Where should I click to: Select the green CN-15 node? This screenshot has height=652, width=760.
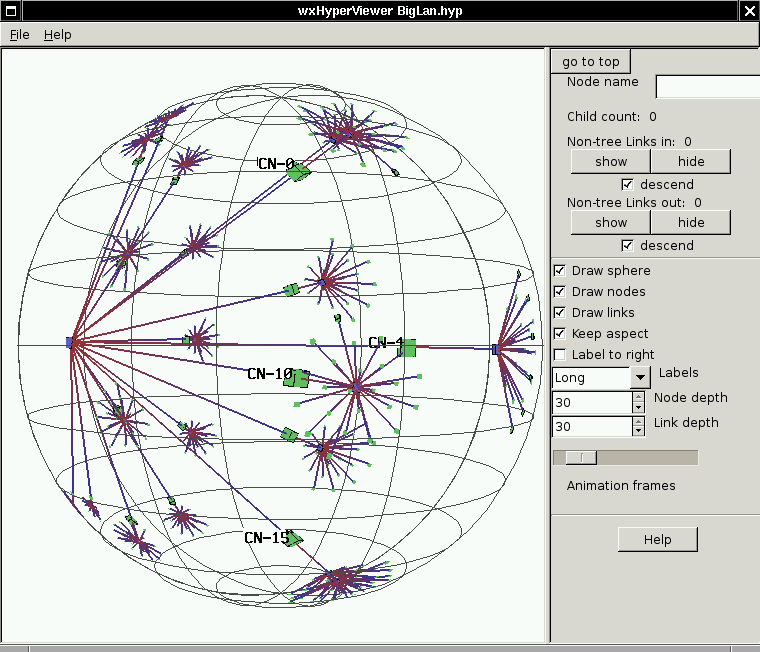(x=294, y=540)
